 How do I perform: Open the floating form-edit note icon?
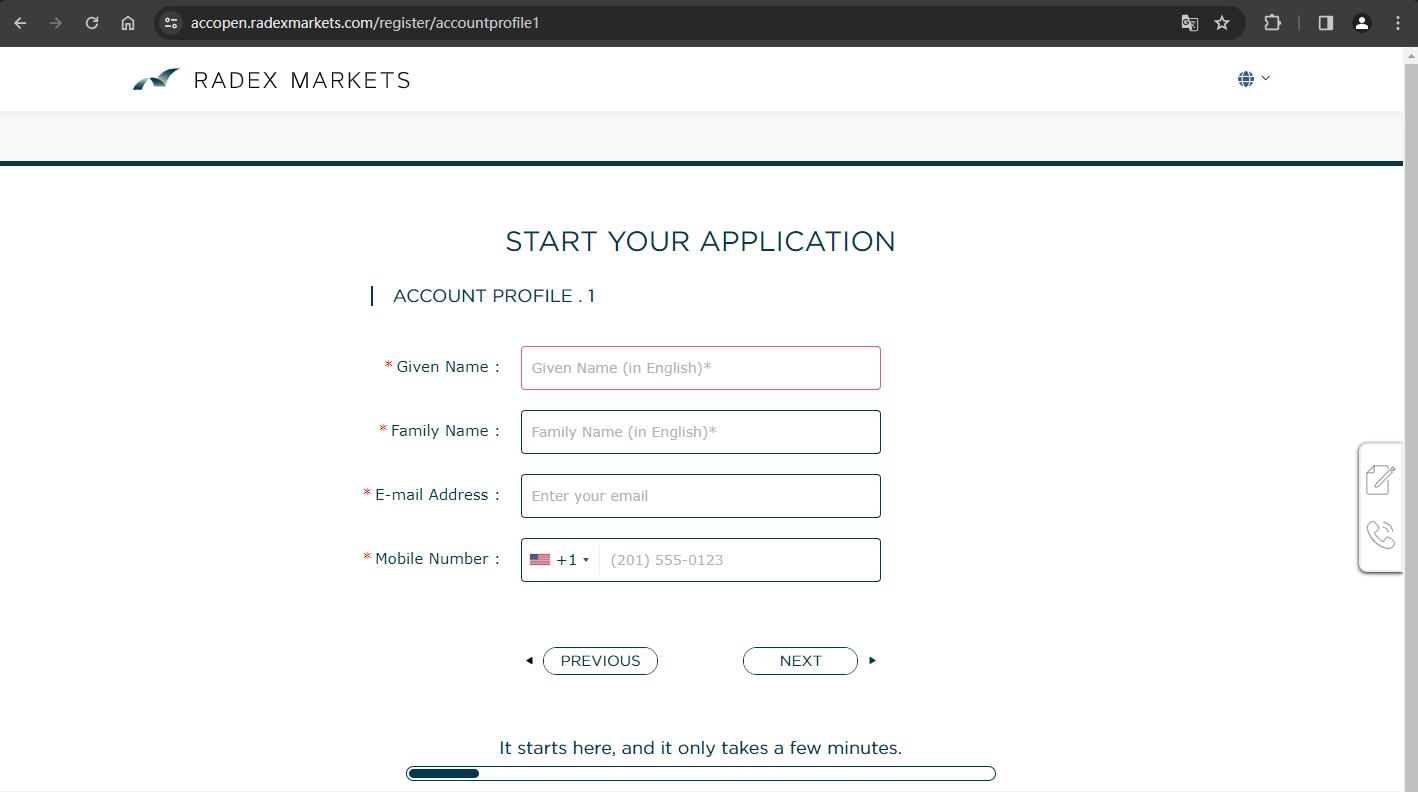tap(1380, 479)
